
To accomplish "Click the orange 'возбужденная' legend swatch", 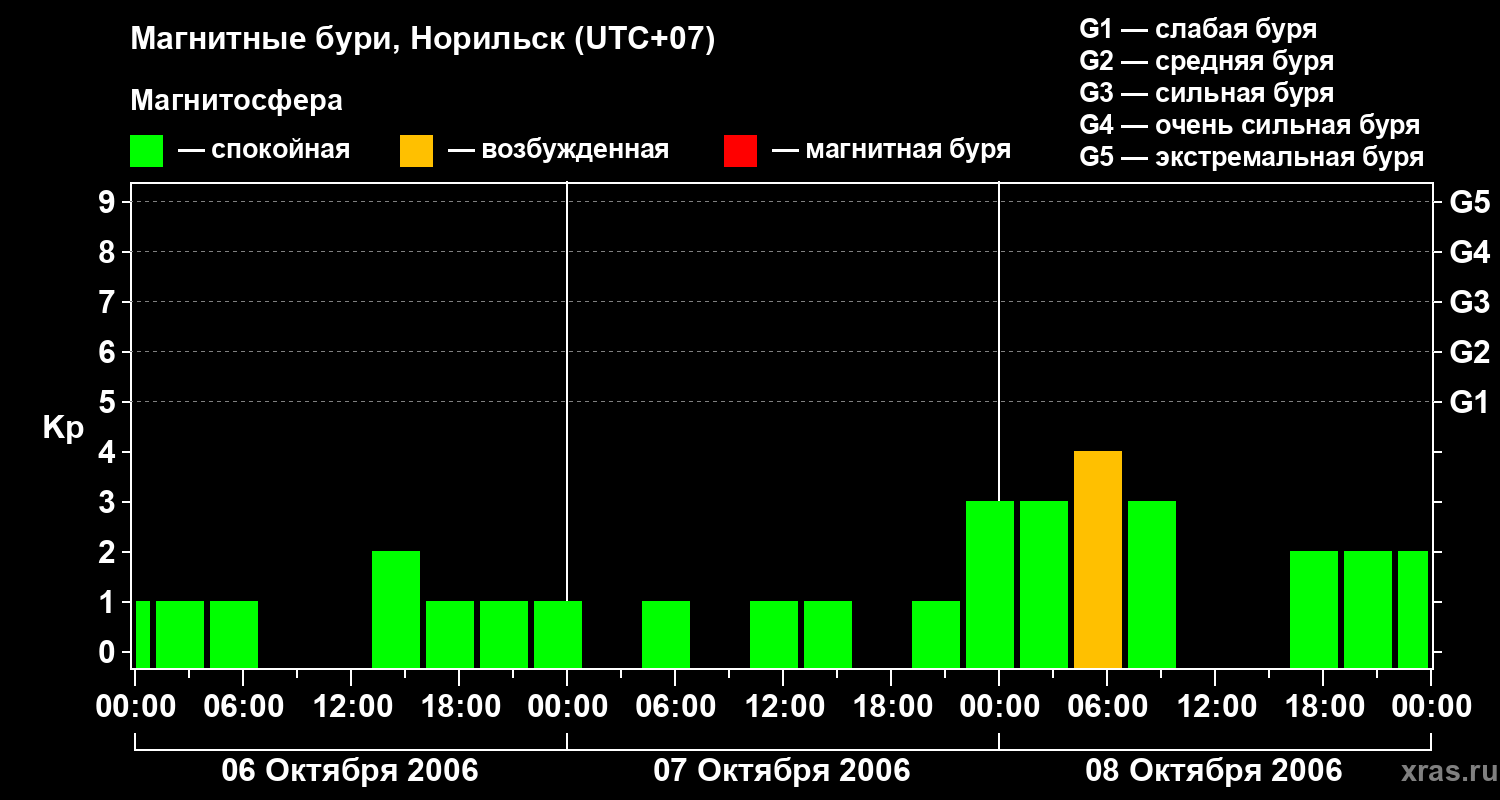I will 416,151.
